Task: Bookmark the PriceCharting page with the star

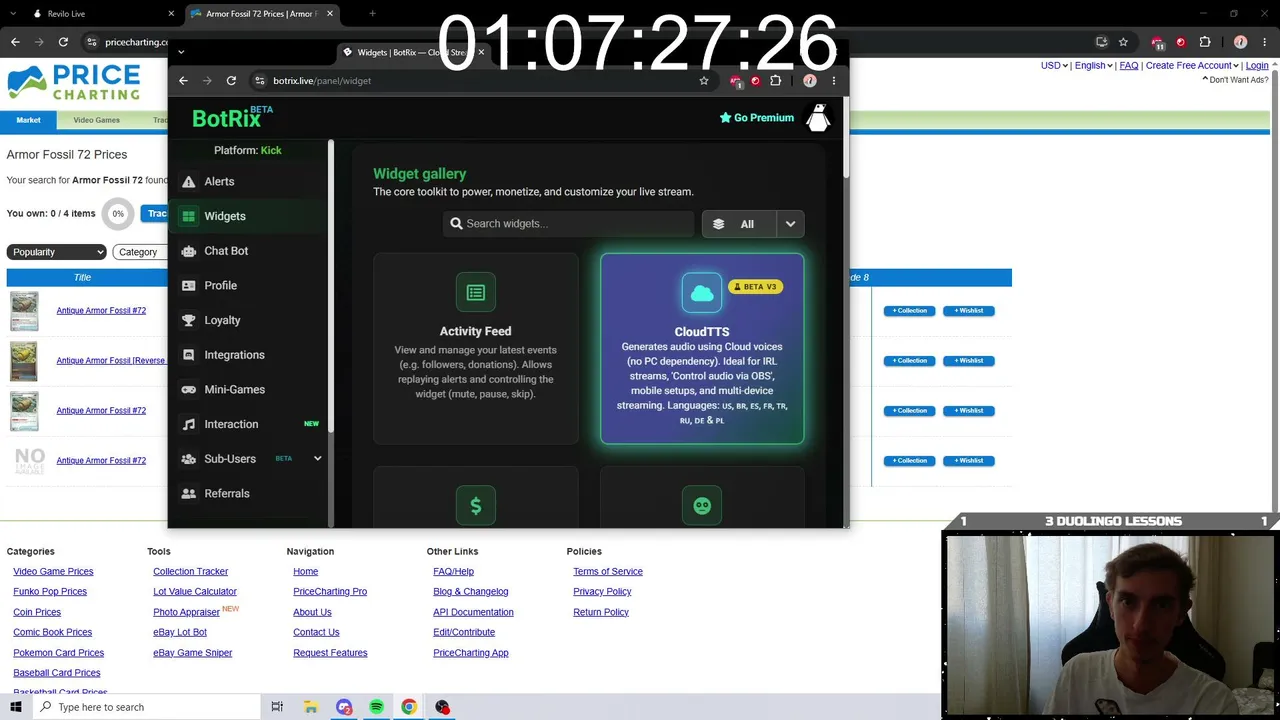Action: [1123, 42]
